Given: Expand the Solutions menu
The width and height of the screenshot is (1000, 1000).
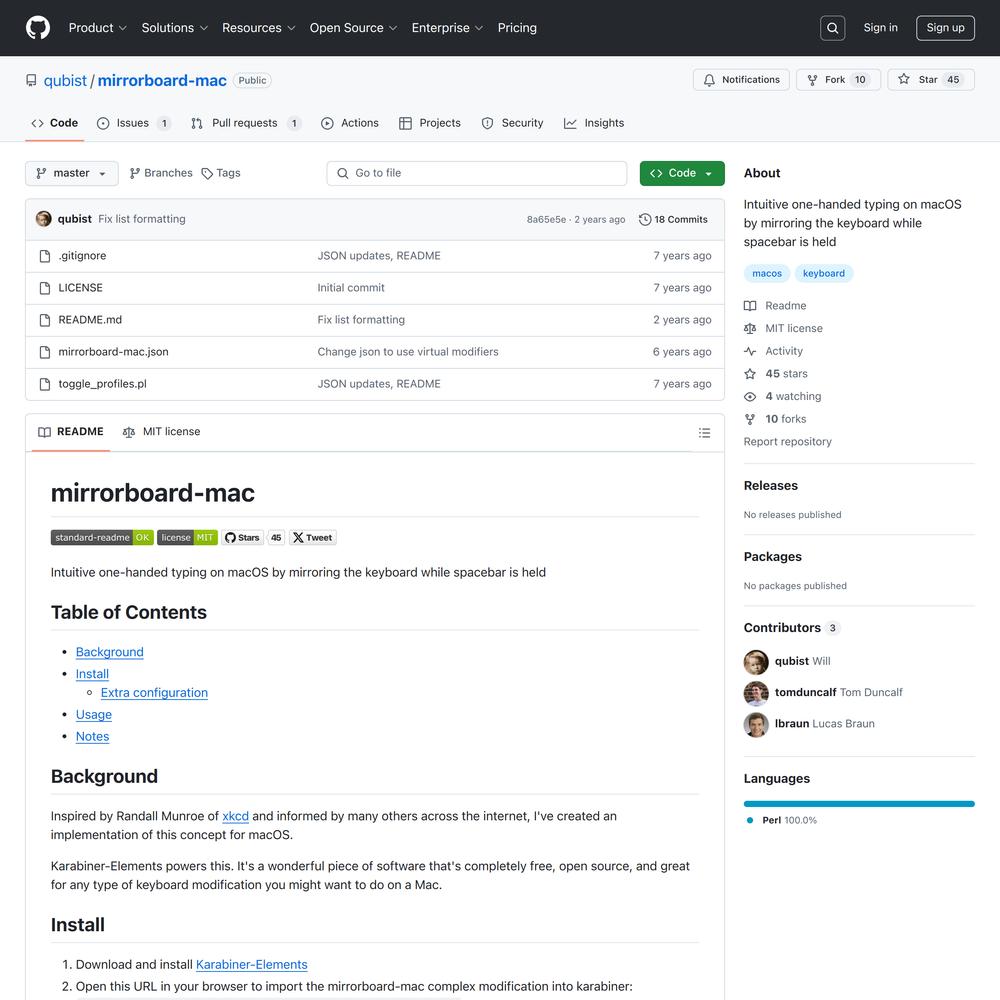Looking at the screenshot, I should [175, 28].
